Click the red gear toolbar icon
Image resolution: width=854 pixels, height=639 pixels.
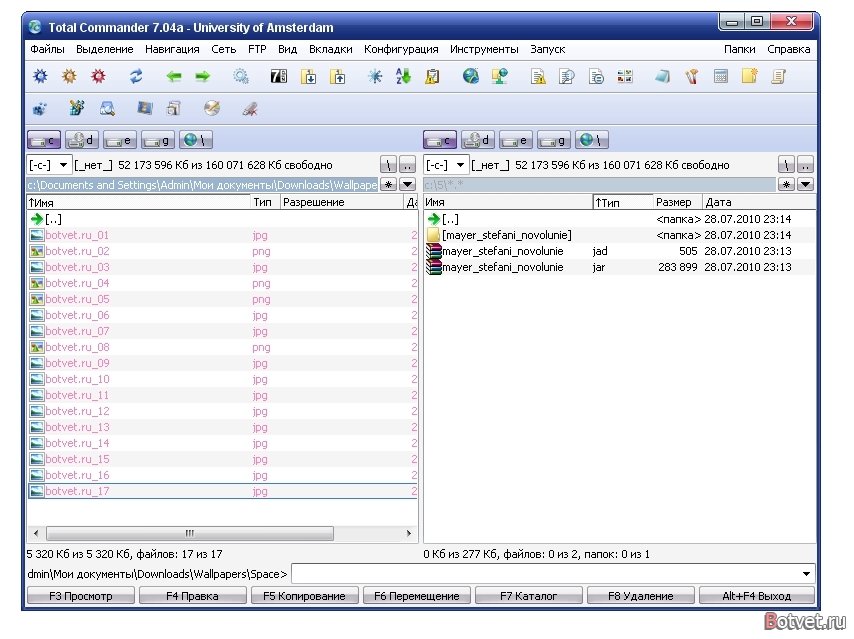98,76
